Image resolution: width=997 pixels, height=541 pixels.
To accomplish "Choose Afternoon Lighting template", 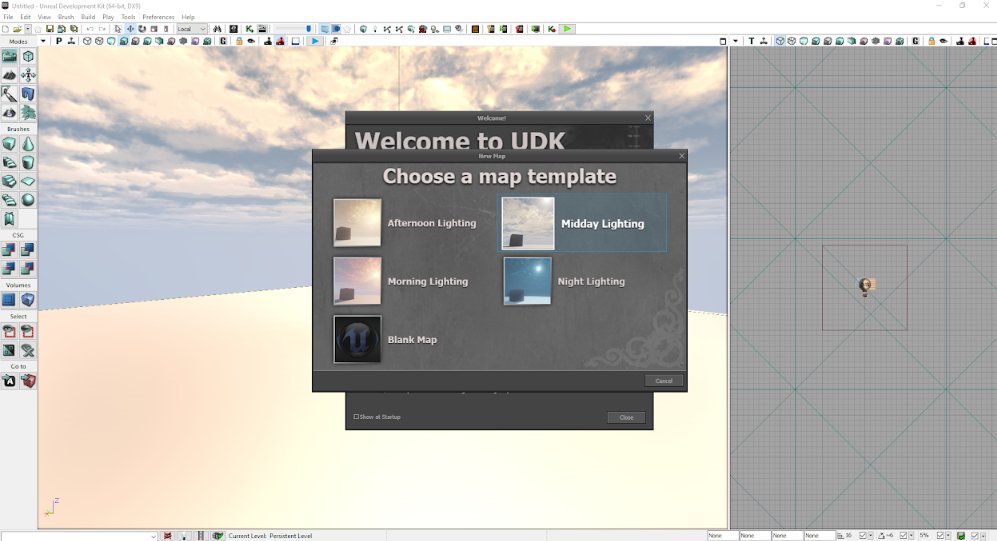I will point(405,223).
